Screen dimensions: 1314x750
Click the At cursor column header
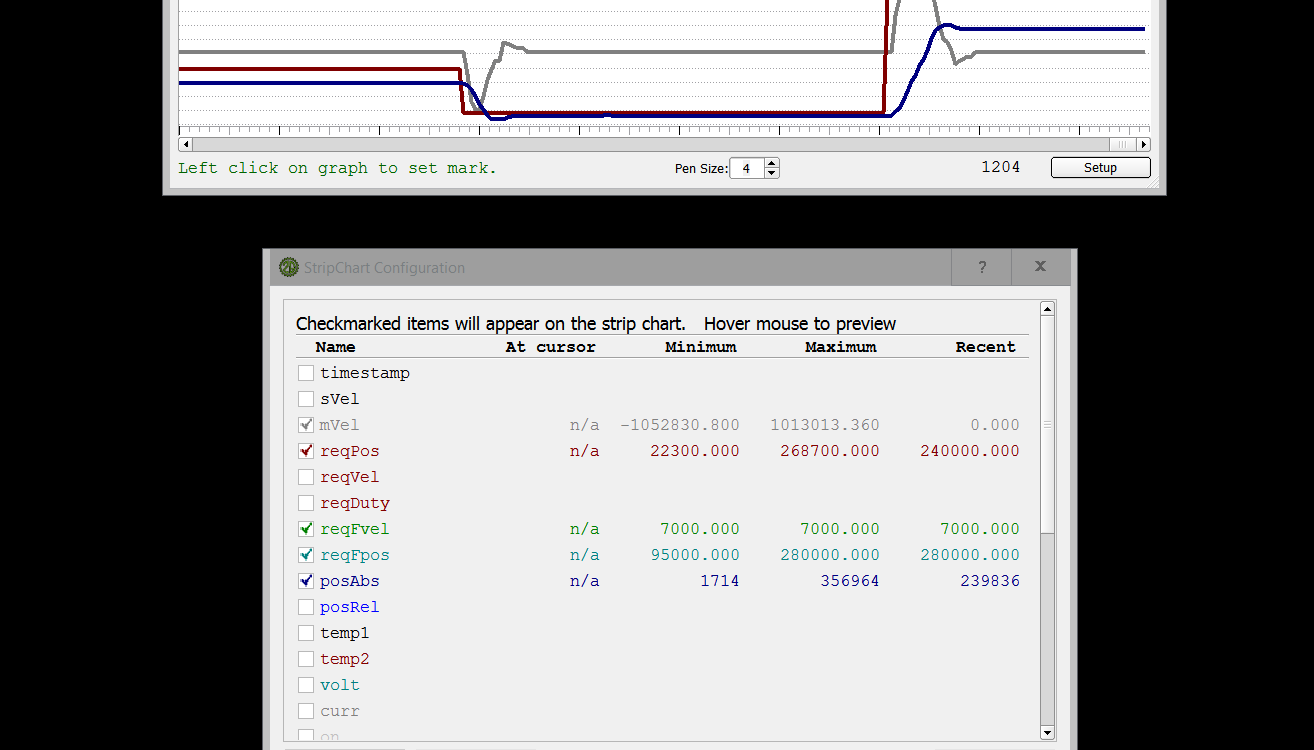click(x=550, y=347)
